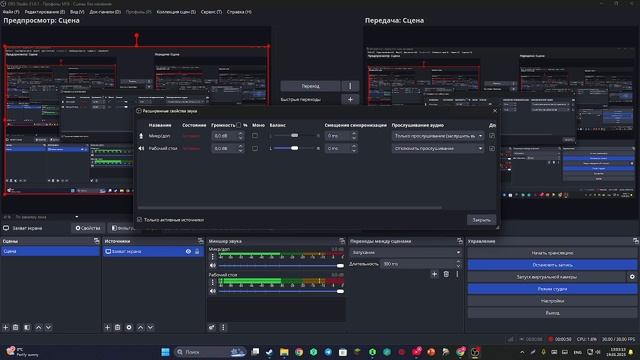The width and height of the screenshot is (640, 360).
Task: Click Остановить запись button
Action: click(552, 265)
